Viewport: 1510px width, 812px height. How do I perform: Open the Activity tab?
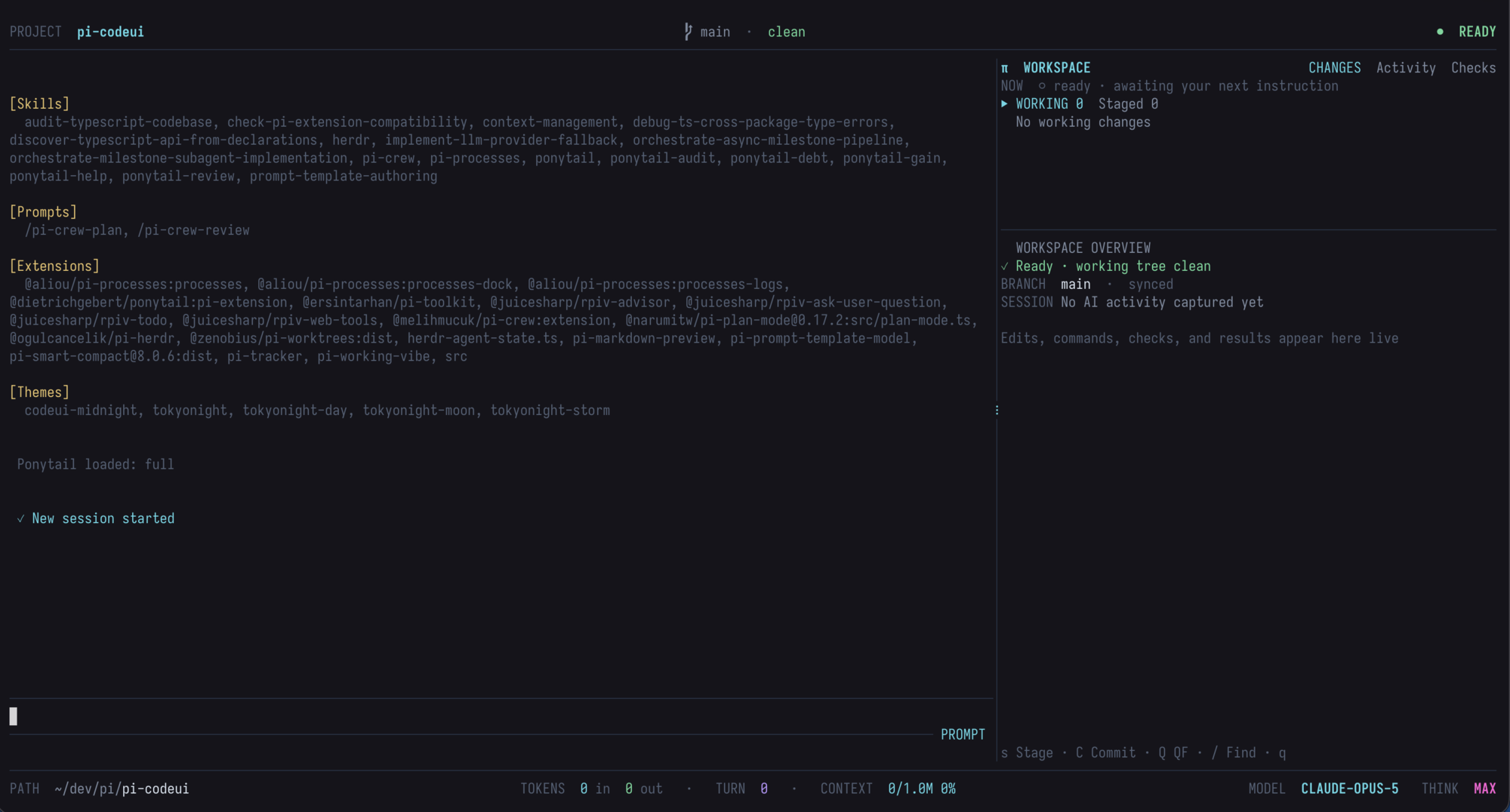pos(1406,68)
